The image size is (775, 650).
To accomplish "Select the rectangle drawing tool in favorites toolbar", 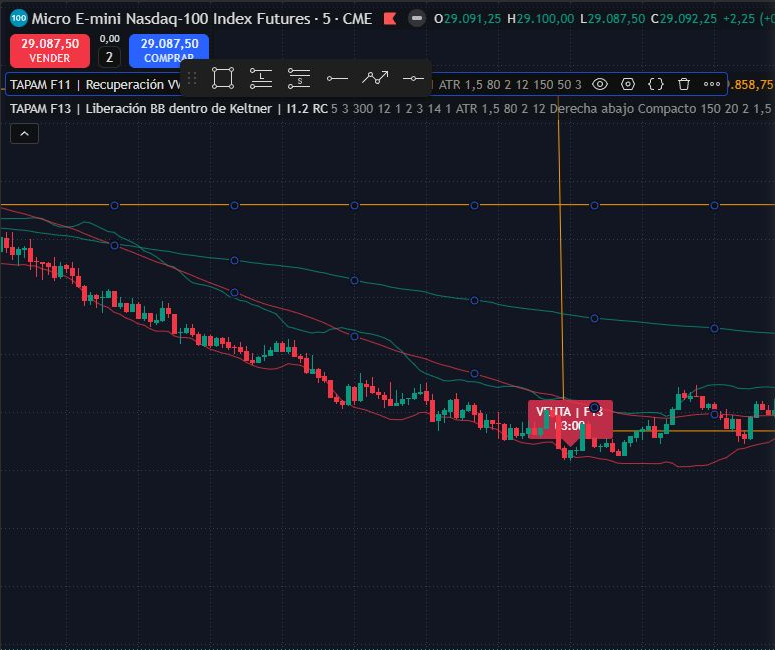I will point(223,78).
